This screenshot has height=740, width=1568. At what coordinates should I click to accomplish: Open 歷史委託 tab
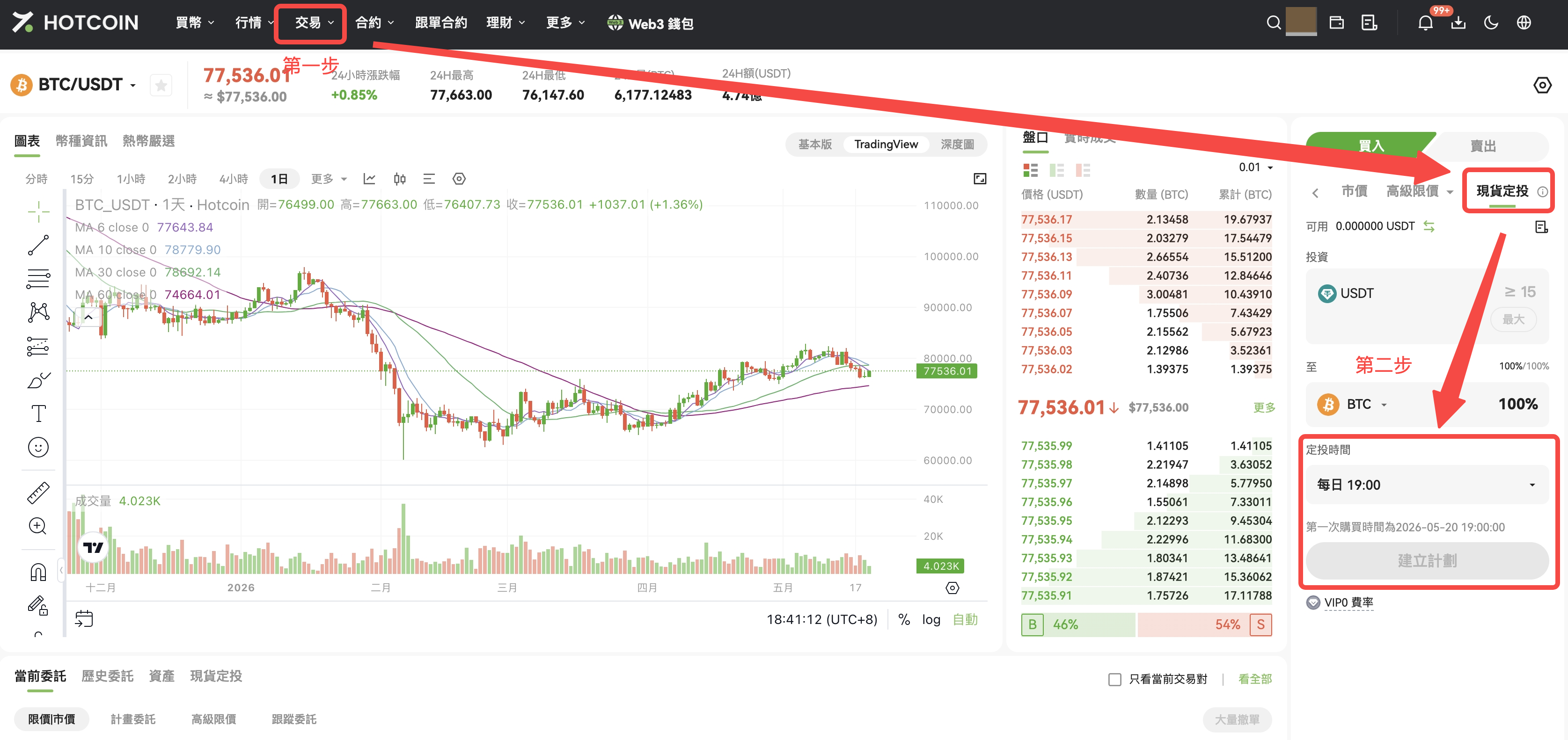tap(107, 677)
